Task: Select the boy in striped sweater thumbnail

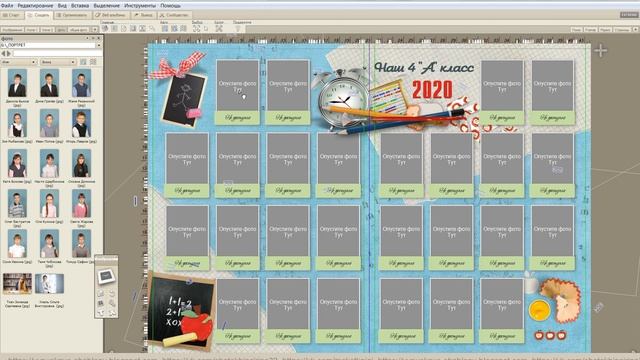Action: (17, 204)
